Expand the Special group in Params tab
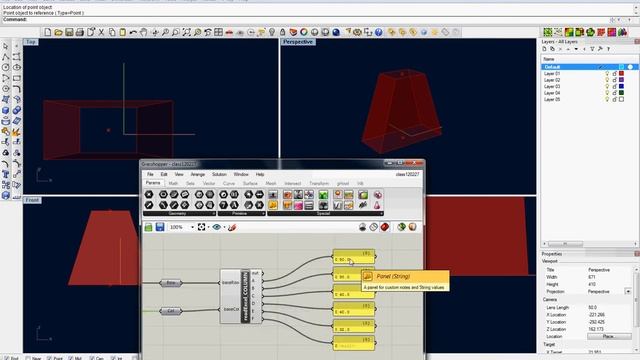The width and height of the screenshot is (640, 360). (325, 213)
